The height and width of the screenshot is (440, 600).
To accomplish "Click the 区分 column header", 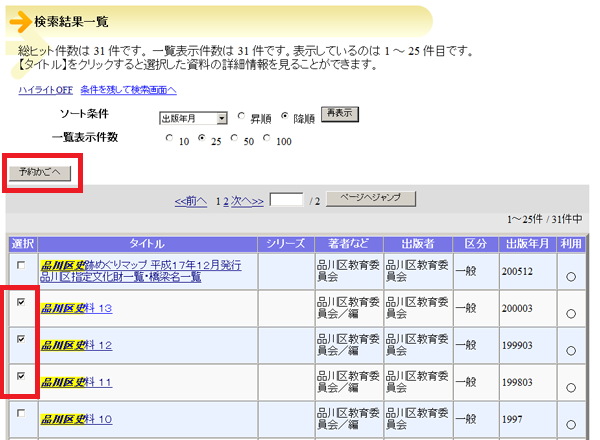I will coord(476,244).
